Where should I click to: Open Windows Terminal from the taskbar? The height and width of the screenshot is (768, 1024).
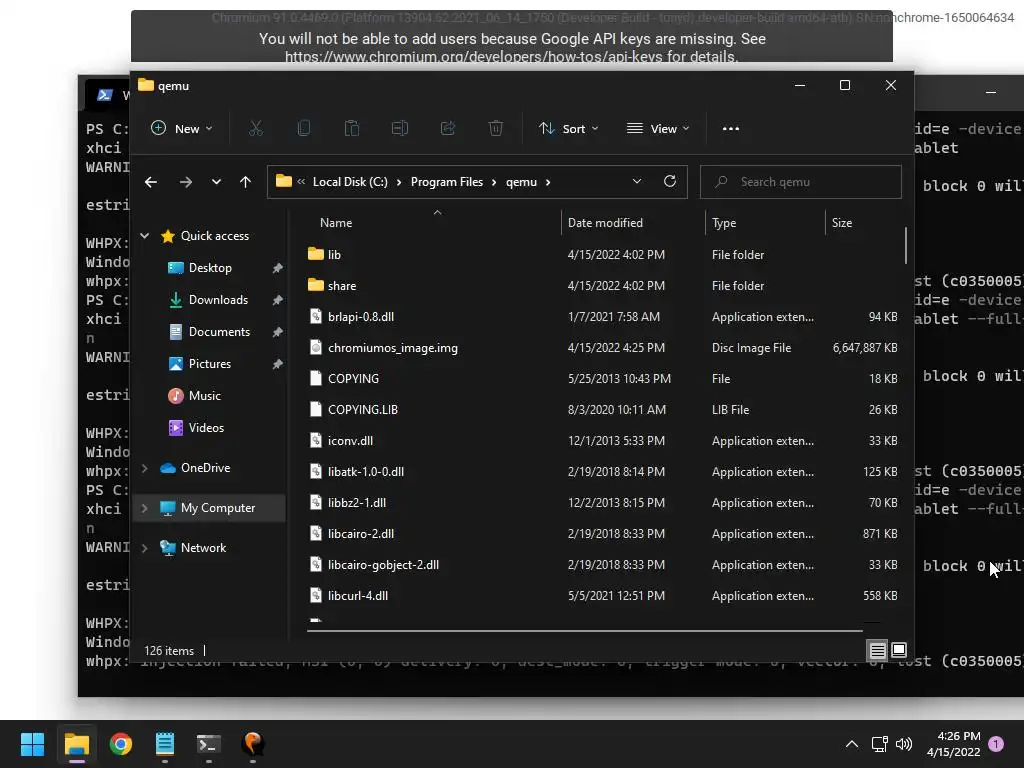click(x=209, y=744)
